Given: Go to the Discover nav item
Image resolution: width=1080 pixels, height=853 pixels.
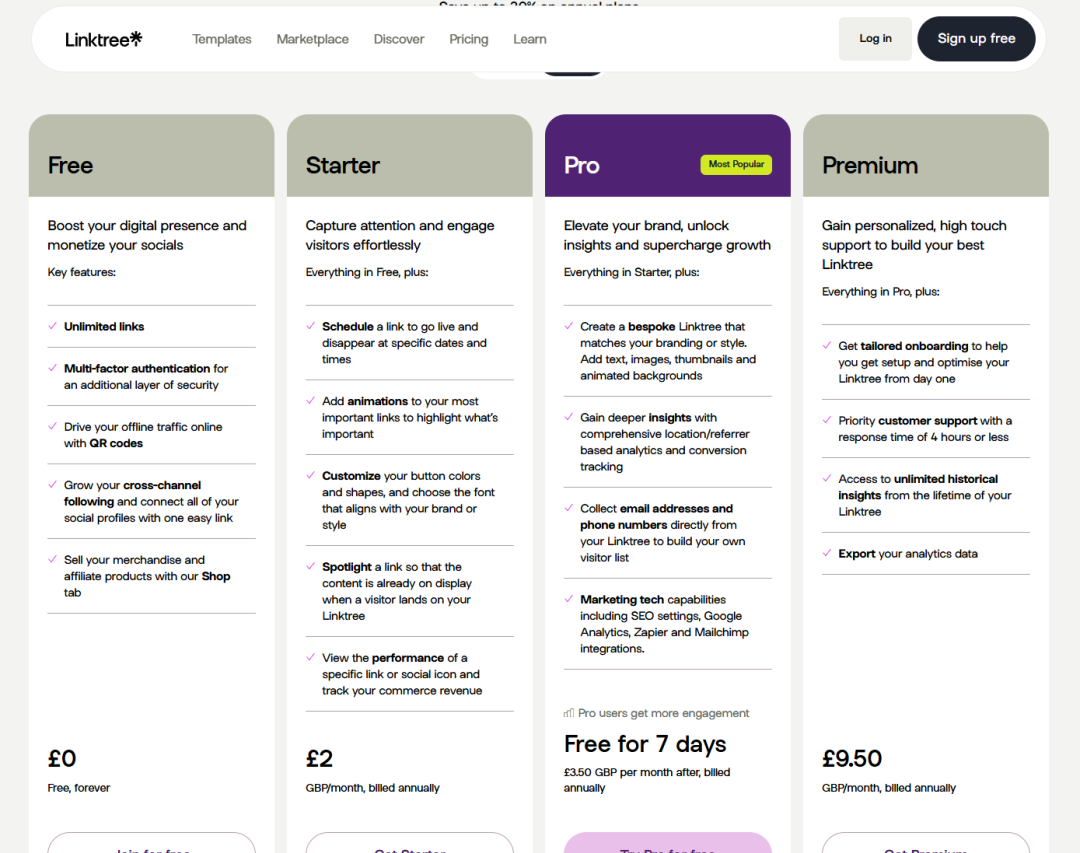Looking at the screenshot, I should pyautogui.click(x=399, y=39).
